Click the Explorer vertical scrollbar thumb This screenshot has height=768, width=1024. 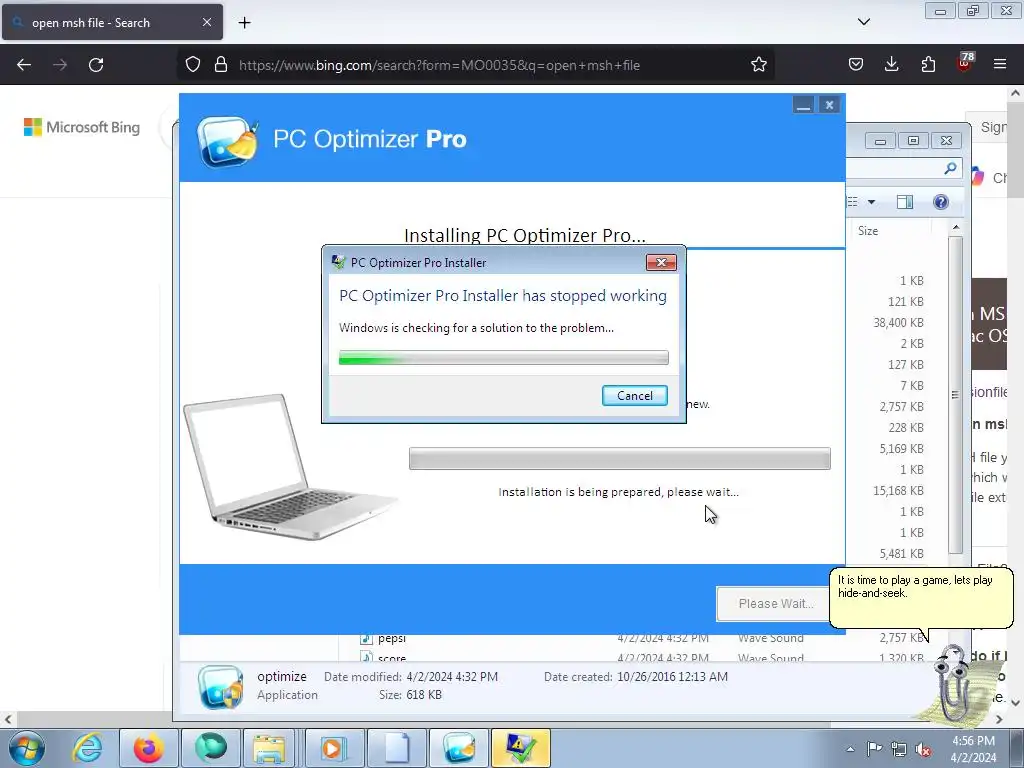point(955,394)
